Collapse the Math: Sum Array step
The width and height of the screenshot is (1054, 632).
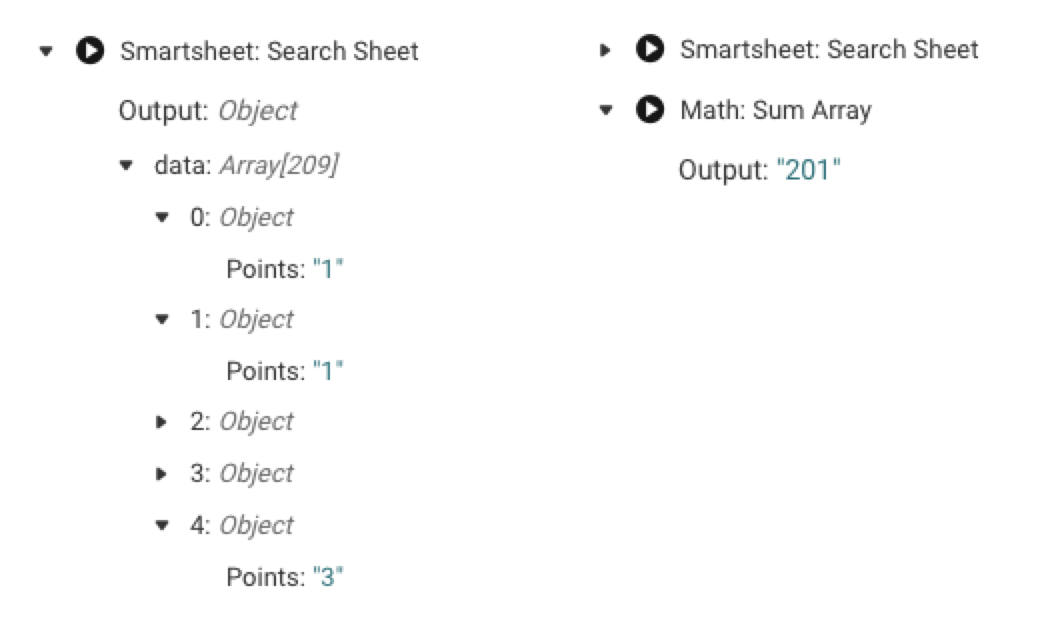pos(605,109)
